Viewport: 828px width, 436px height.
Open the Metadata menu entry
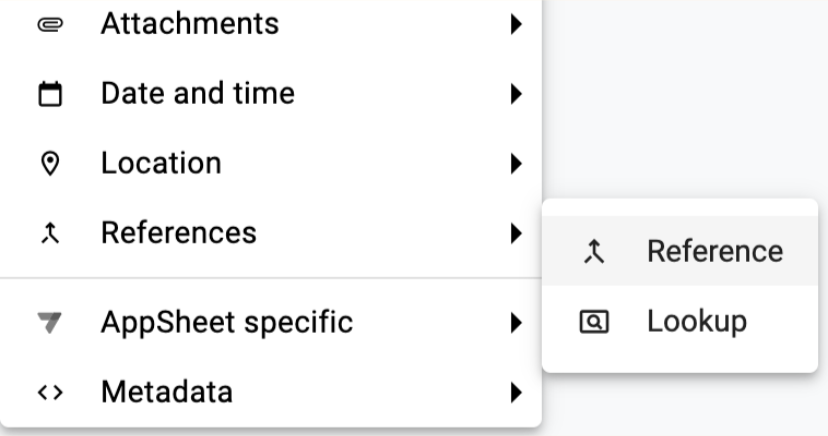coord(166,392)
